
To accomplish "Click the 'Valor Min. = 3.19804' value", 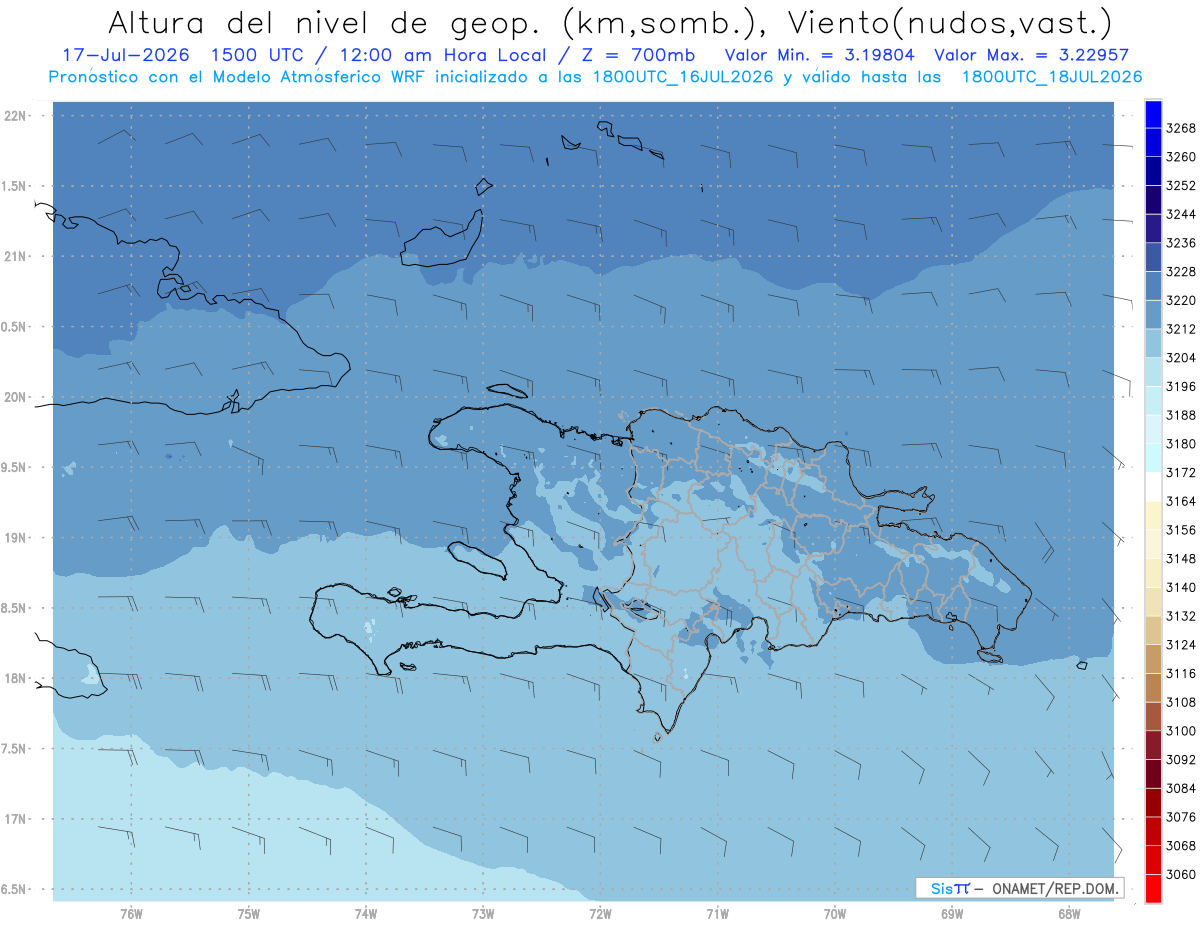I will click(819, 55).
